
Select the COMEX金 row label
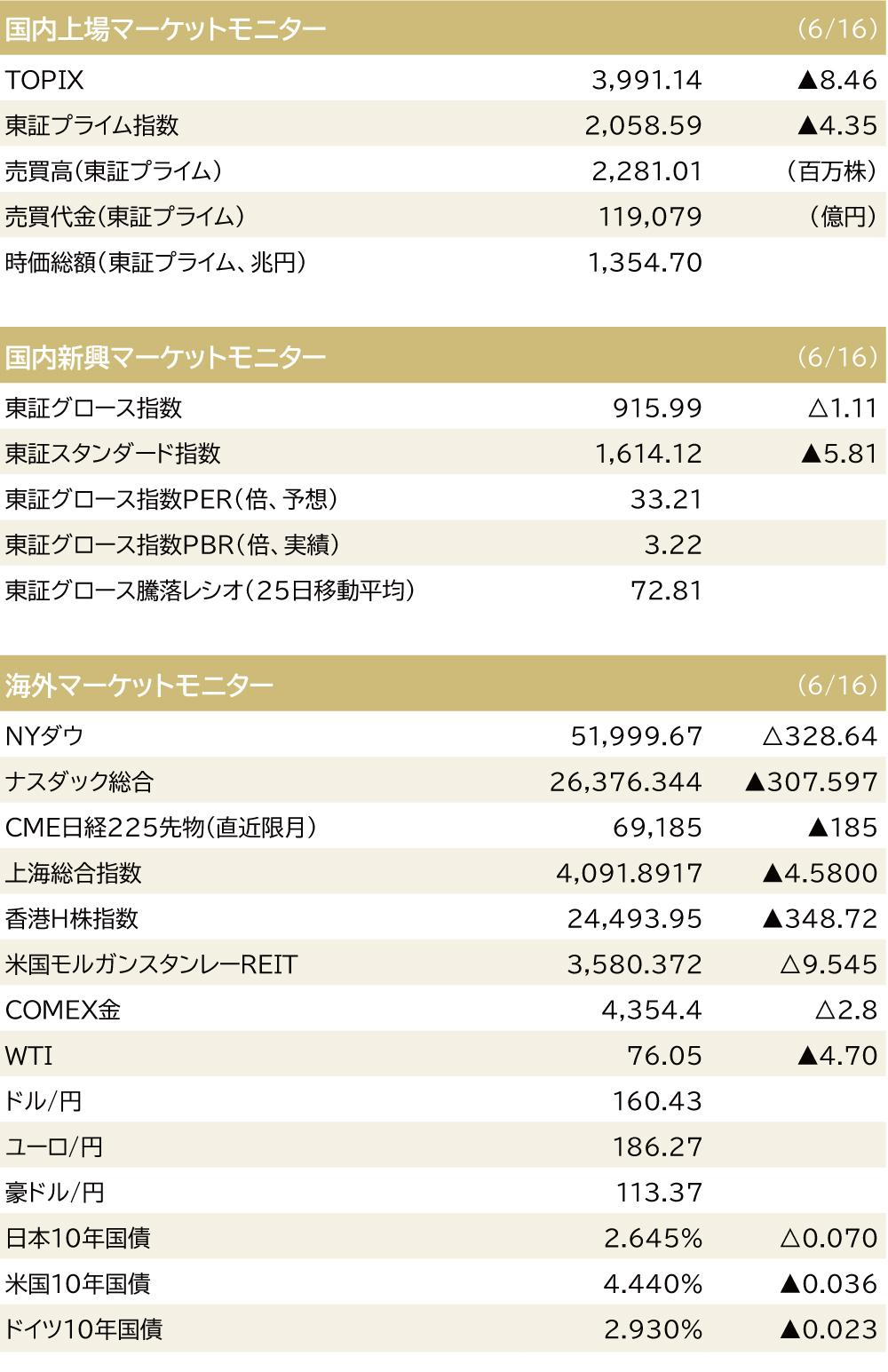[63, 1010]
